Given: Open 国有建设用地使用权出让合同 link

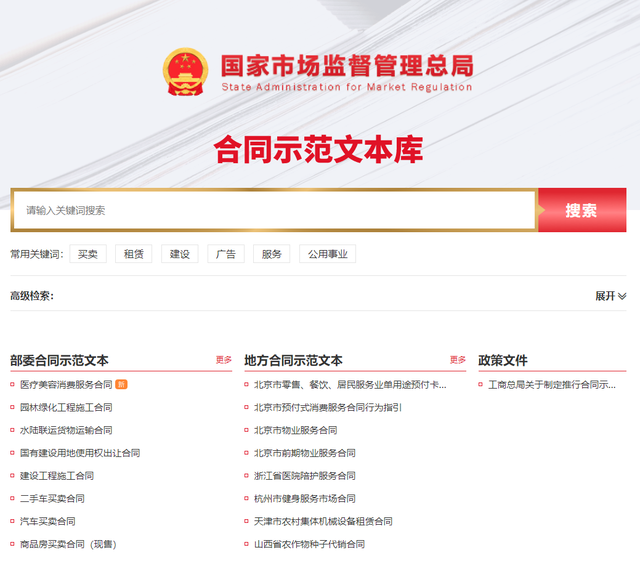Looking at the screenshot, I should [80, 453].
